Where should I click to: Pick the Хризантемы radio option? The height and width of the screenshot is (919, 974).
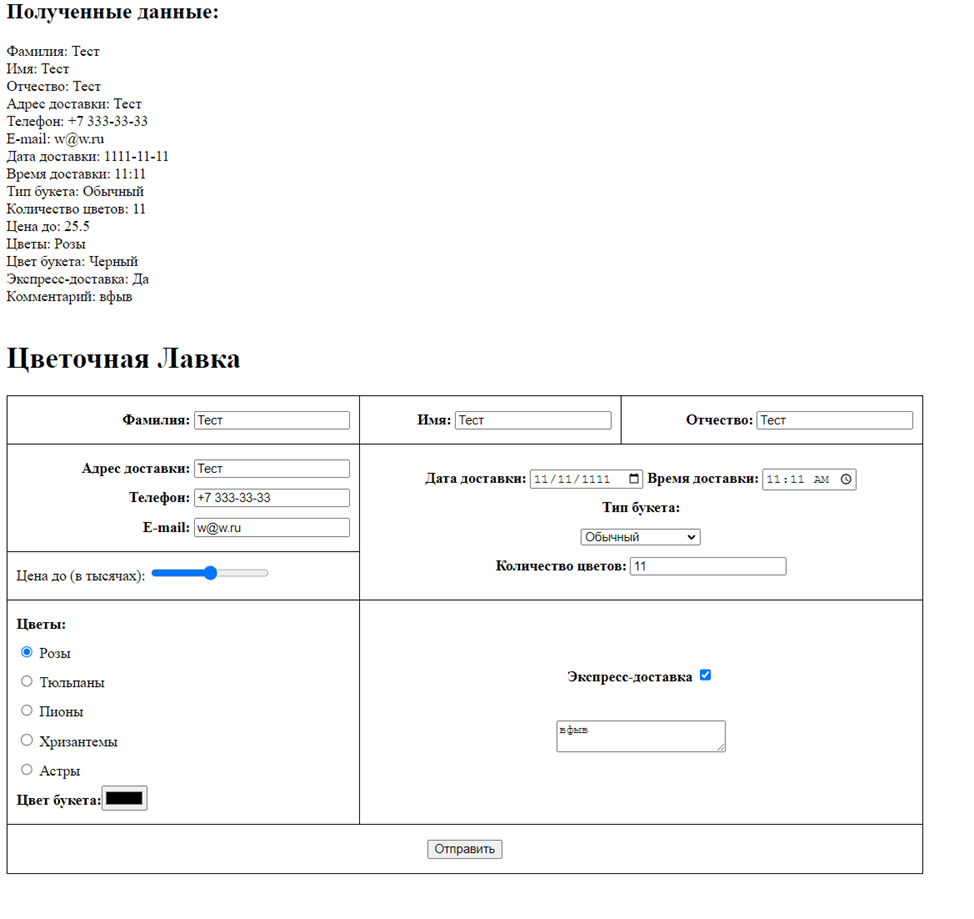(x=27, y=740)
